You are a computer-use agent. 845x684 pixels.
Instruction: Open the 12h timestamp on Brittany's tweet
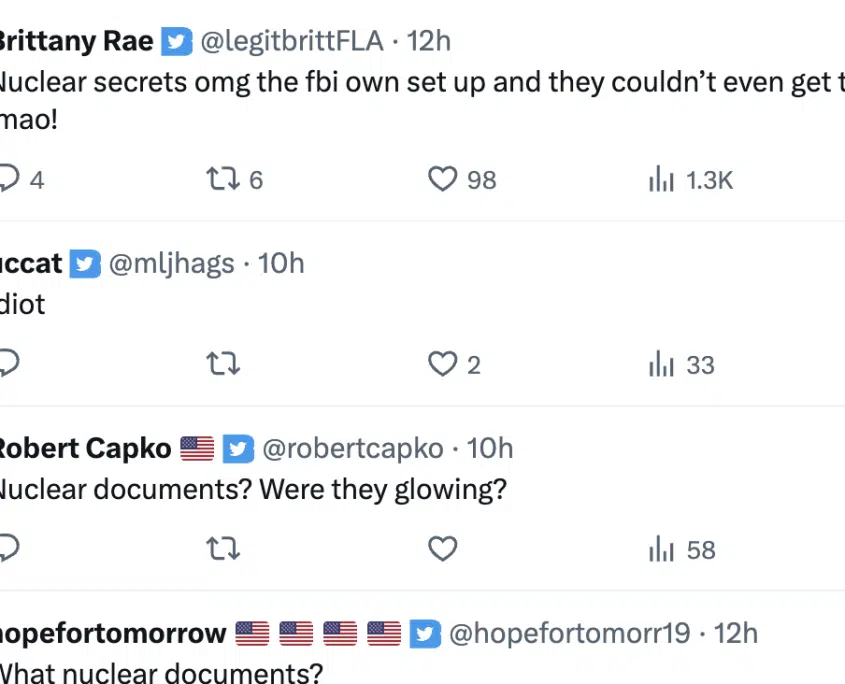point(428,41)
